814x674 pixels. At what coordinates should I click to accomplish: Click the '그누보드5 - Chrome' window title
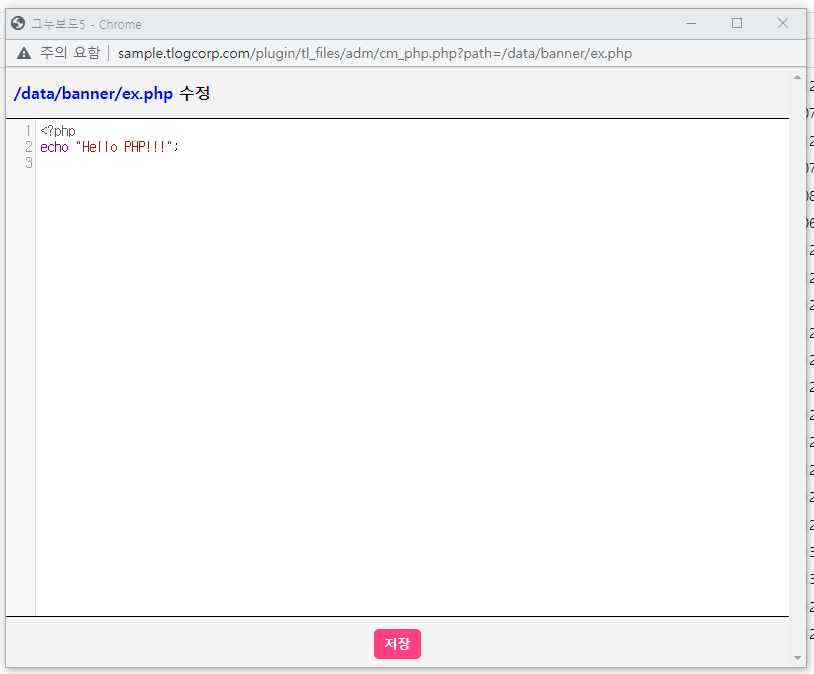(x=86, y=24)
